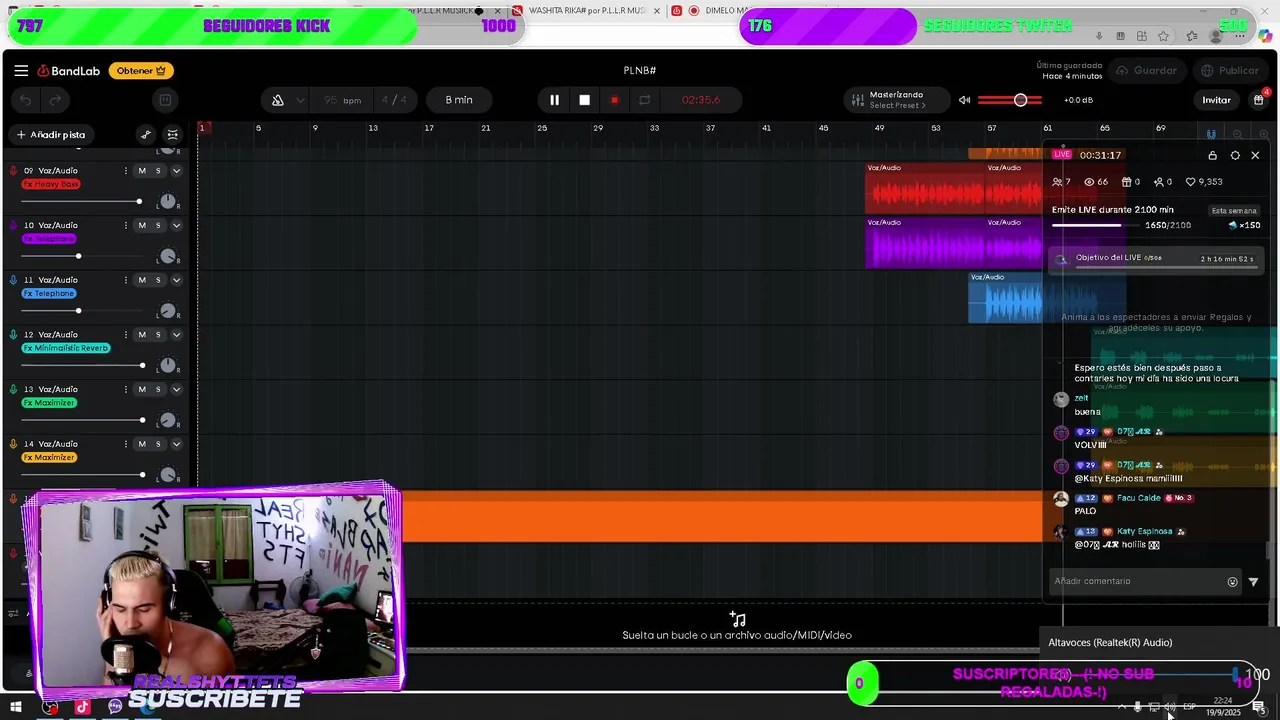
Task: Click track 12 pan knob
Action: 168,366
